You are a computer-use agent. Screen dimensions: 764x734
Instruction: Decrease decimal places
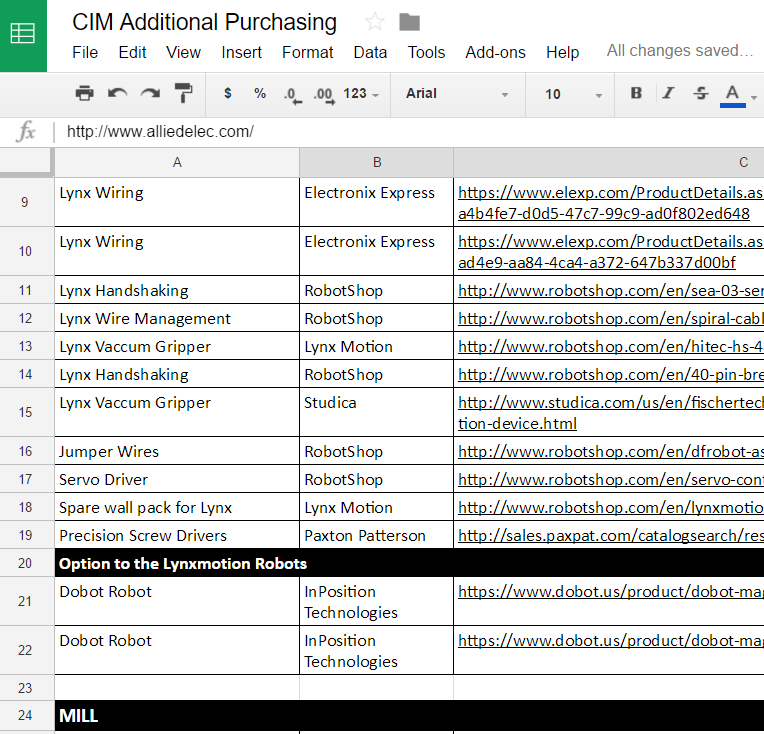pyautogui.click(x=292, y=94)
